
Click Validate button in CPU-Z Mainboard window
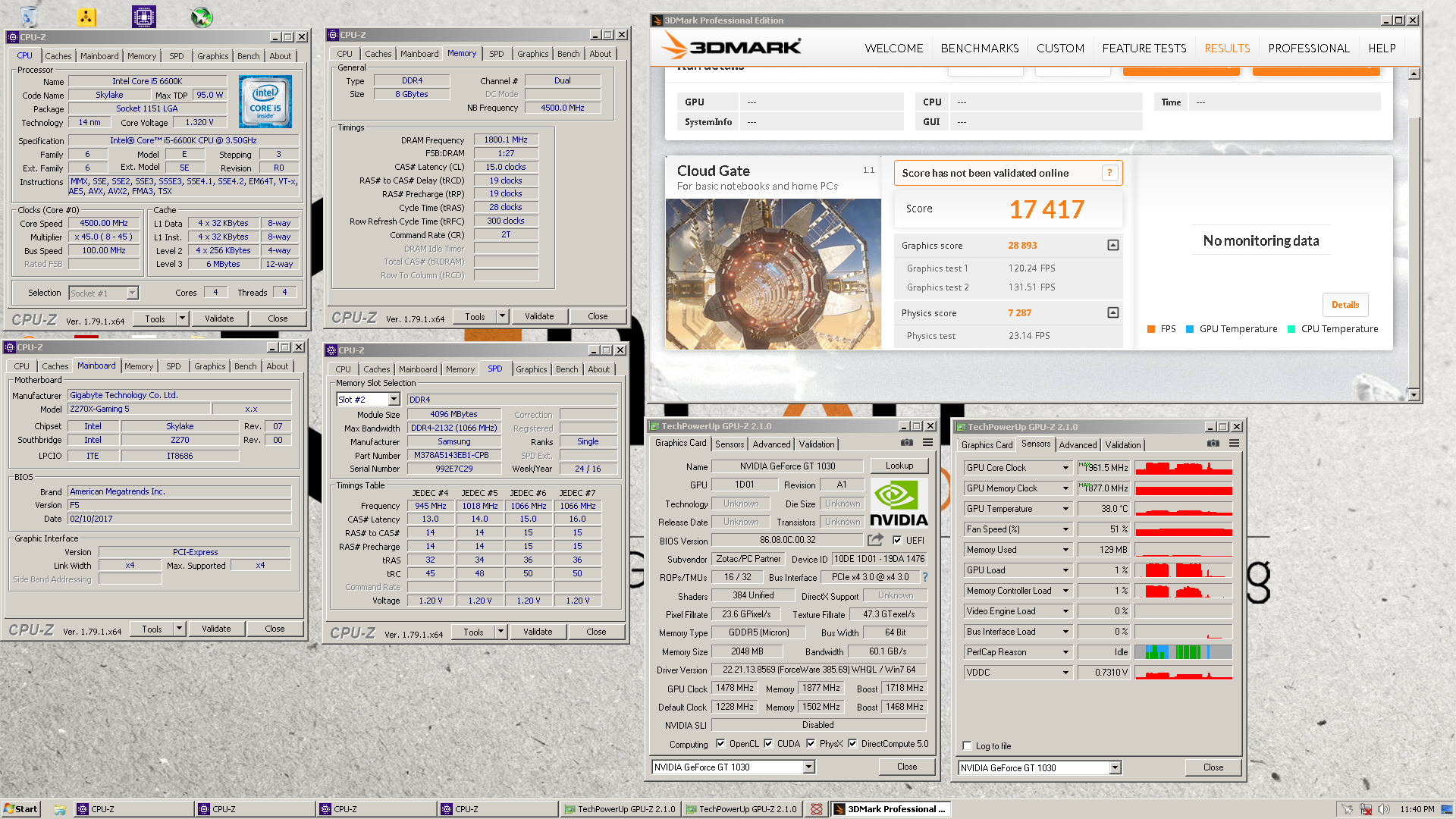click(x=216, y=629)
